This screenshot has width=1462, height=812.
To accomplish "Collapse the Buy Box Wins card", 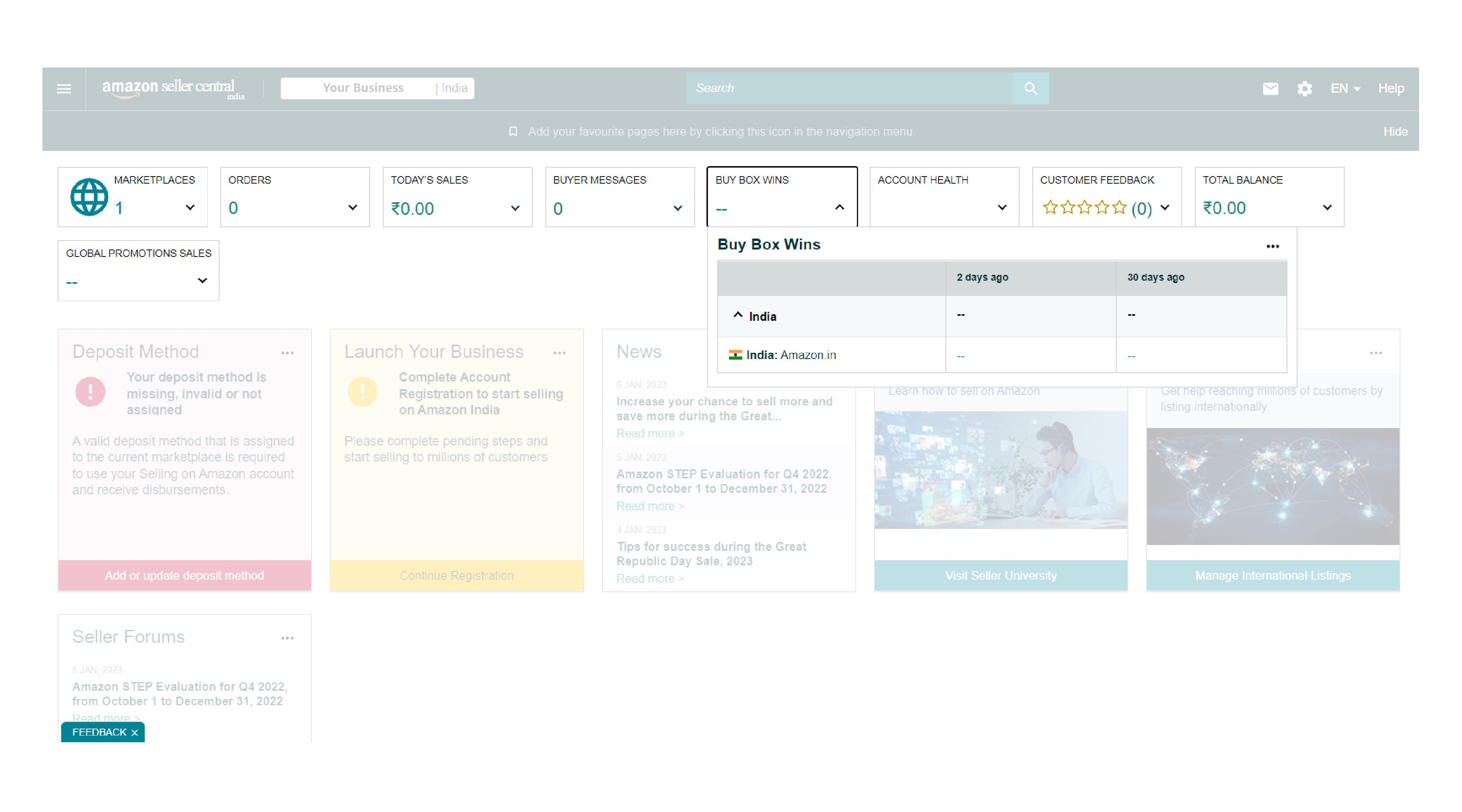I will (839, 208).
